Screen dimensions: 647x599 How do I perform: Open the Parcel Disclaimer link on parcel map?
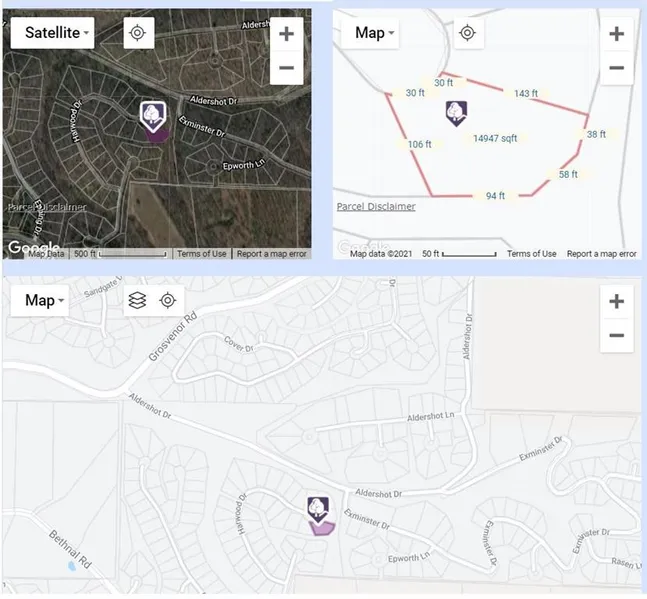(376, 207)
